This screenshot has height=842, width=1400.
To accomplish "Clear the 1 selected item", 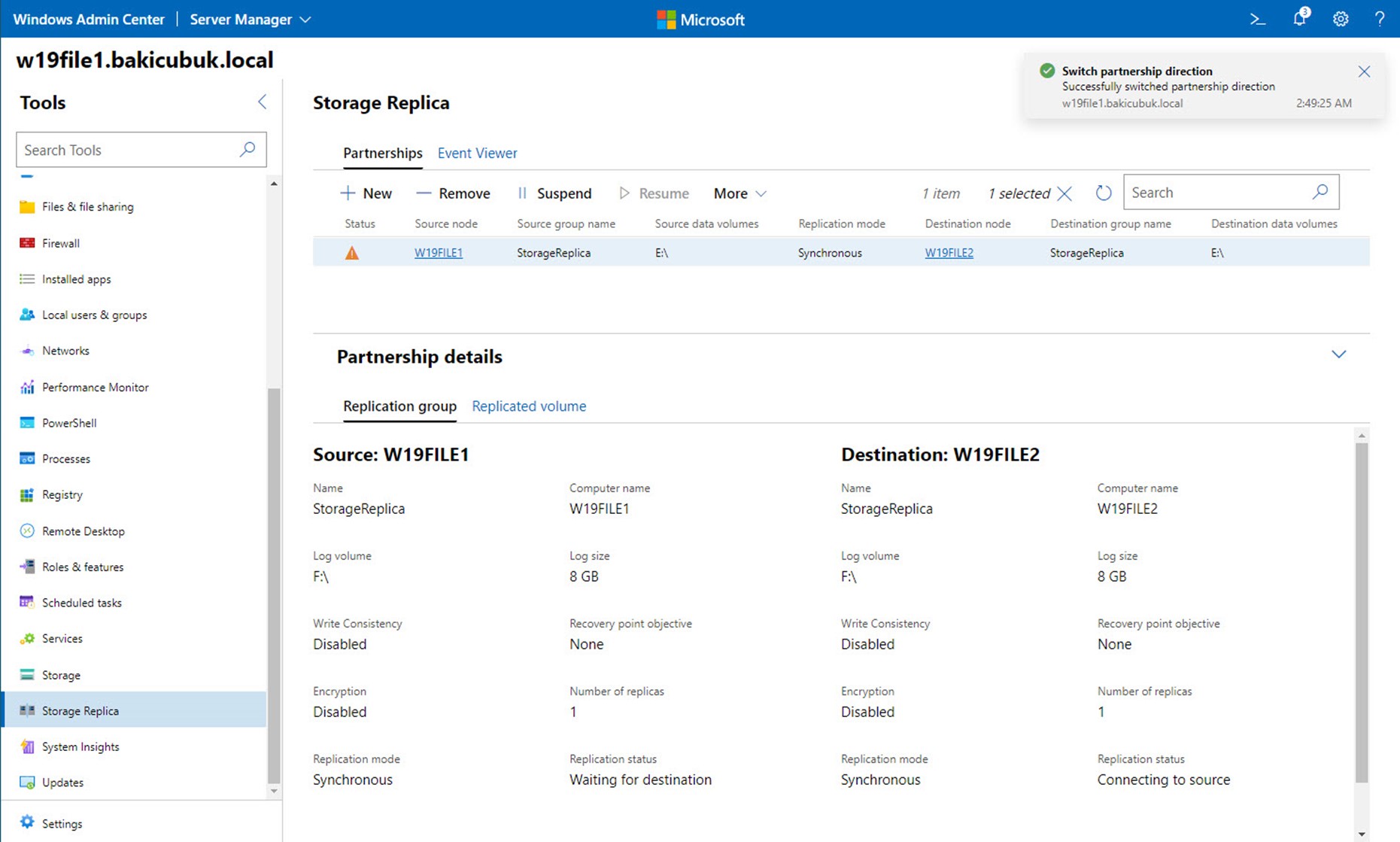I will click(1064, 193).
